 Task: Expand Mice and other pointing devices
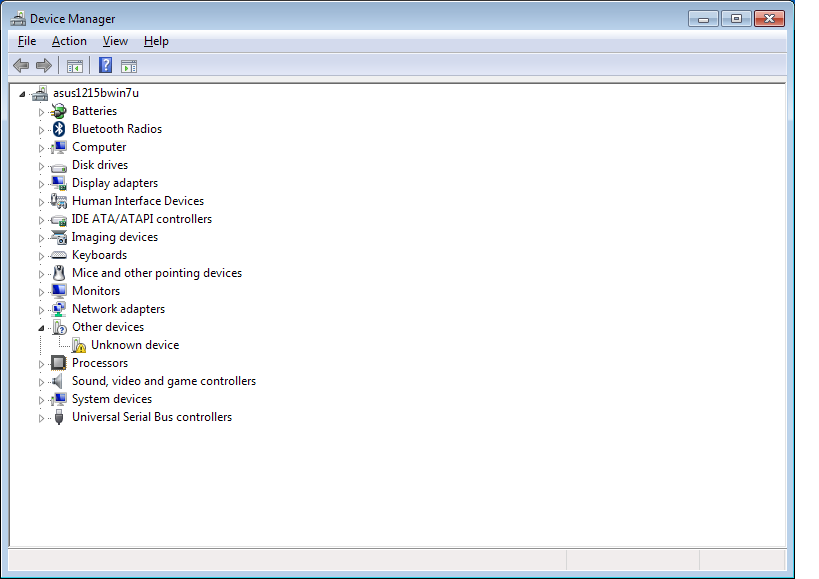(41, 274)
